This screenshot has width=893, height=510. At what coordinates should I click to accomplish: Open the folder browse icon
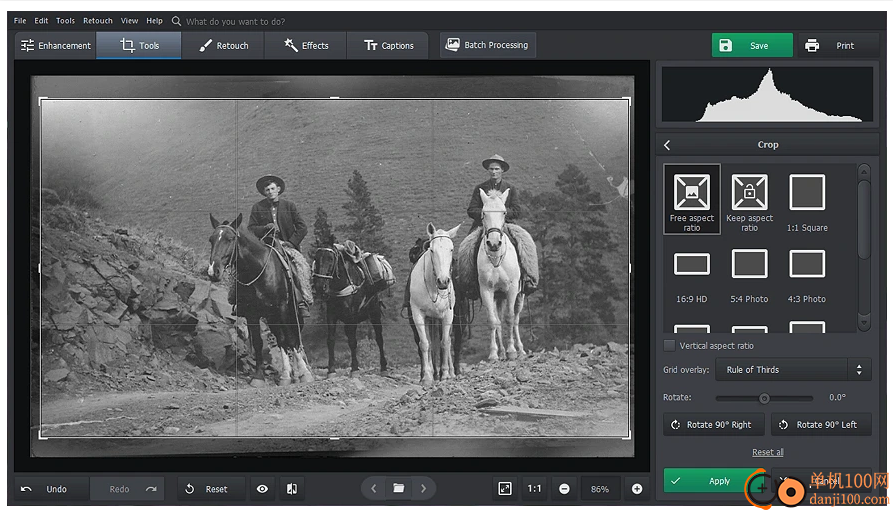[399, 488]
